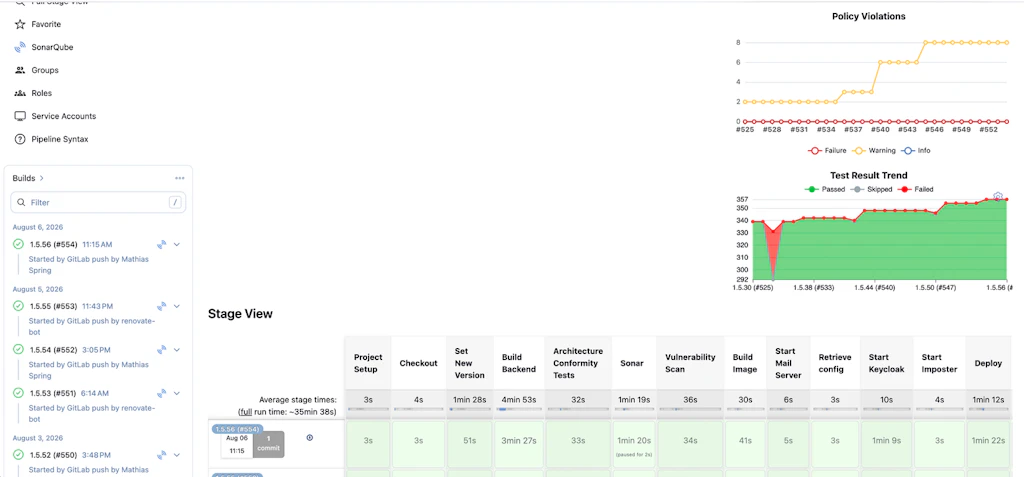Click the slash shortcut key in Filter
The width and height of the screenshot is (1024, 477).
[174, 203]
